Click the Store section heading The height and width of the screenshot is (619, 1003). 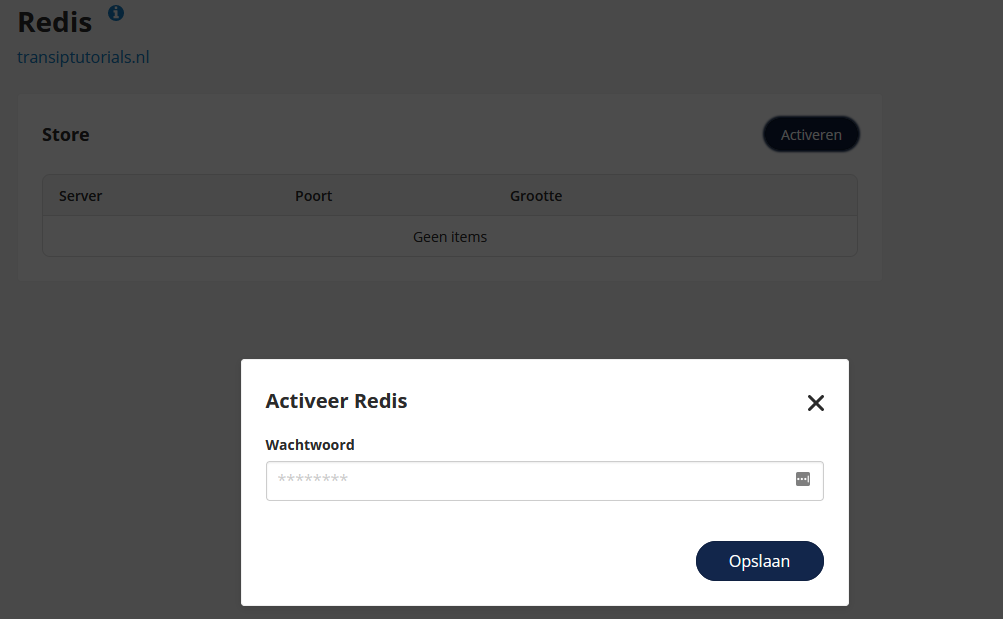coord(66,134)
